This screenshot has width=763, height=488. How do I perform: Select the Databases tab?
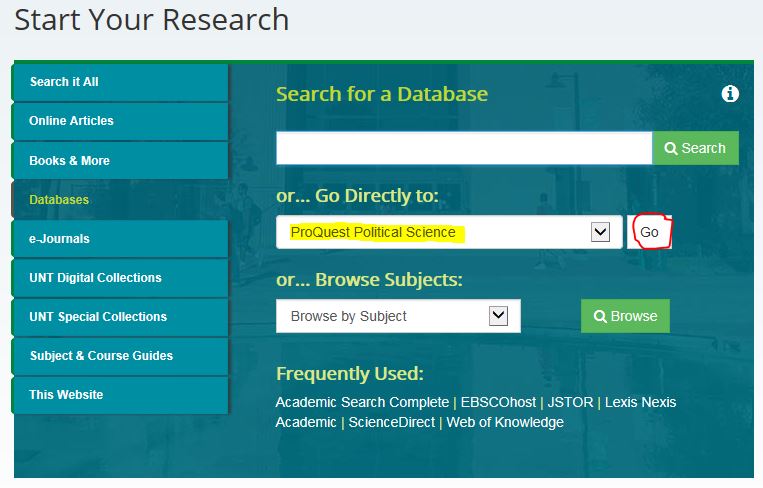click(x=120, y=199)
